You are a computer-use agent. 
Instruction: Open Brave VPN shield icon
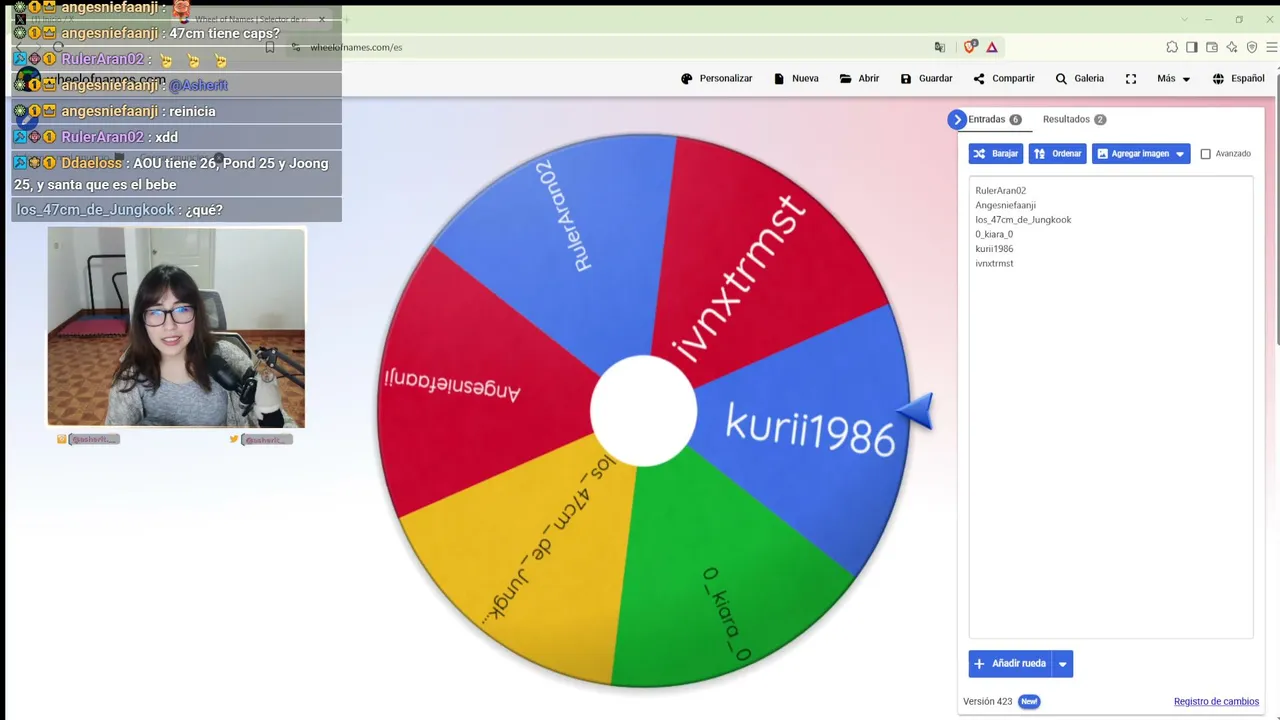click(1252, 47)
